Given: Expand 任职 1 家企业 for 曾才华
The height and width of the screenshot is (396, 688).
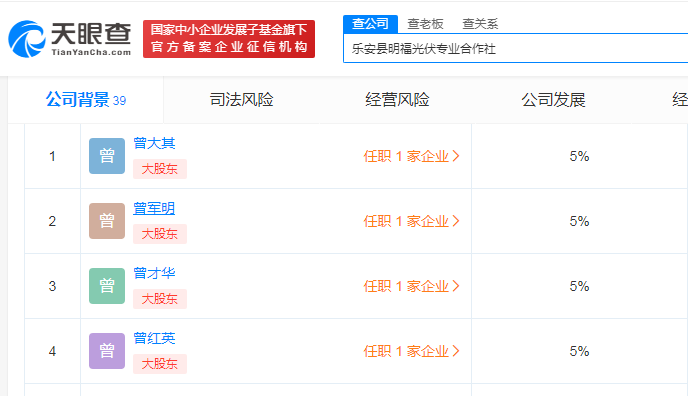Looking at the screenshot, I should click(x=411, y=286).
